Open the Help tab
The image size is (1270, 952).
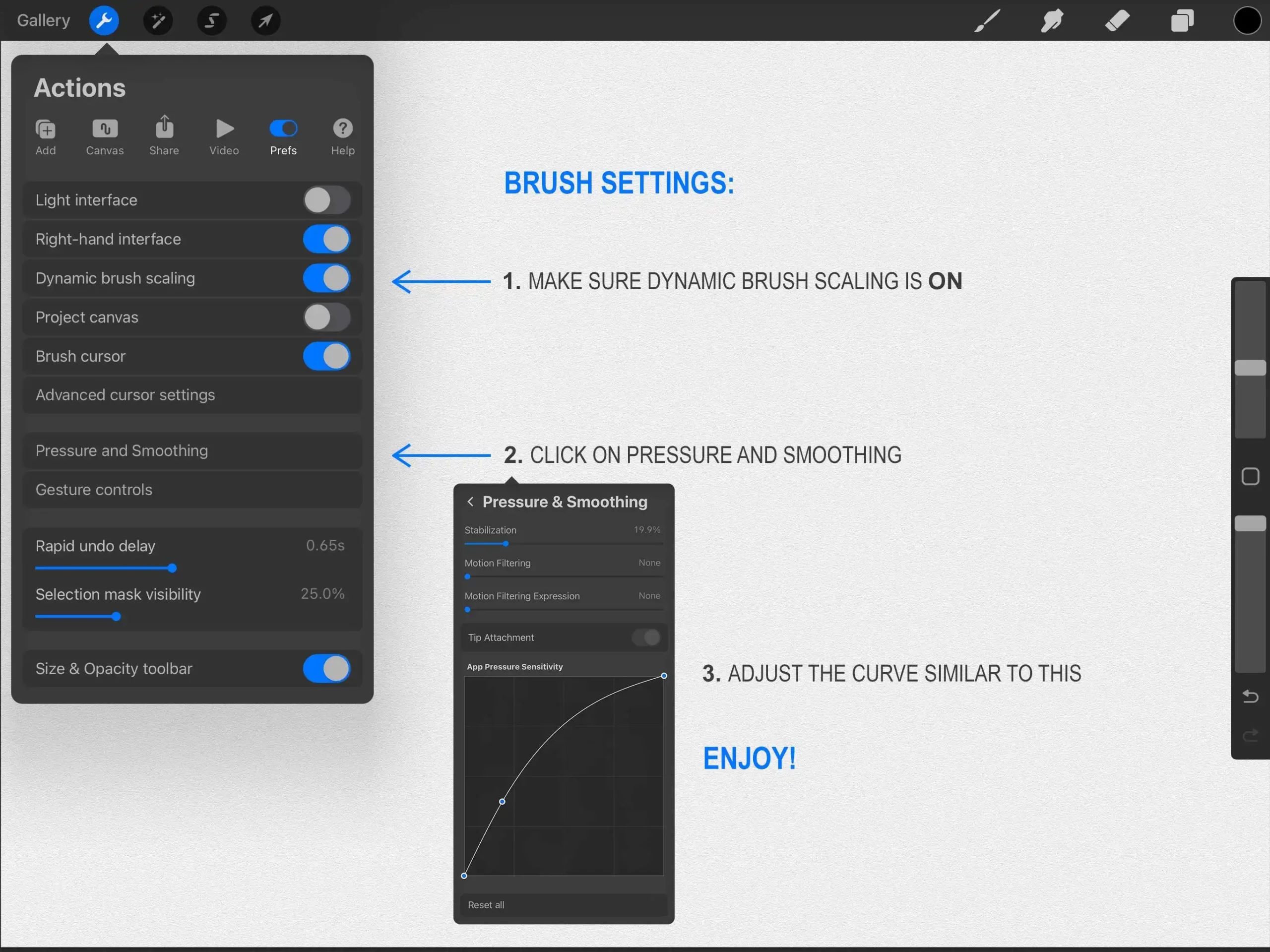point(343,137)
